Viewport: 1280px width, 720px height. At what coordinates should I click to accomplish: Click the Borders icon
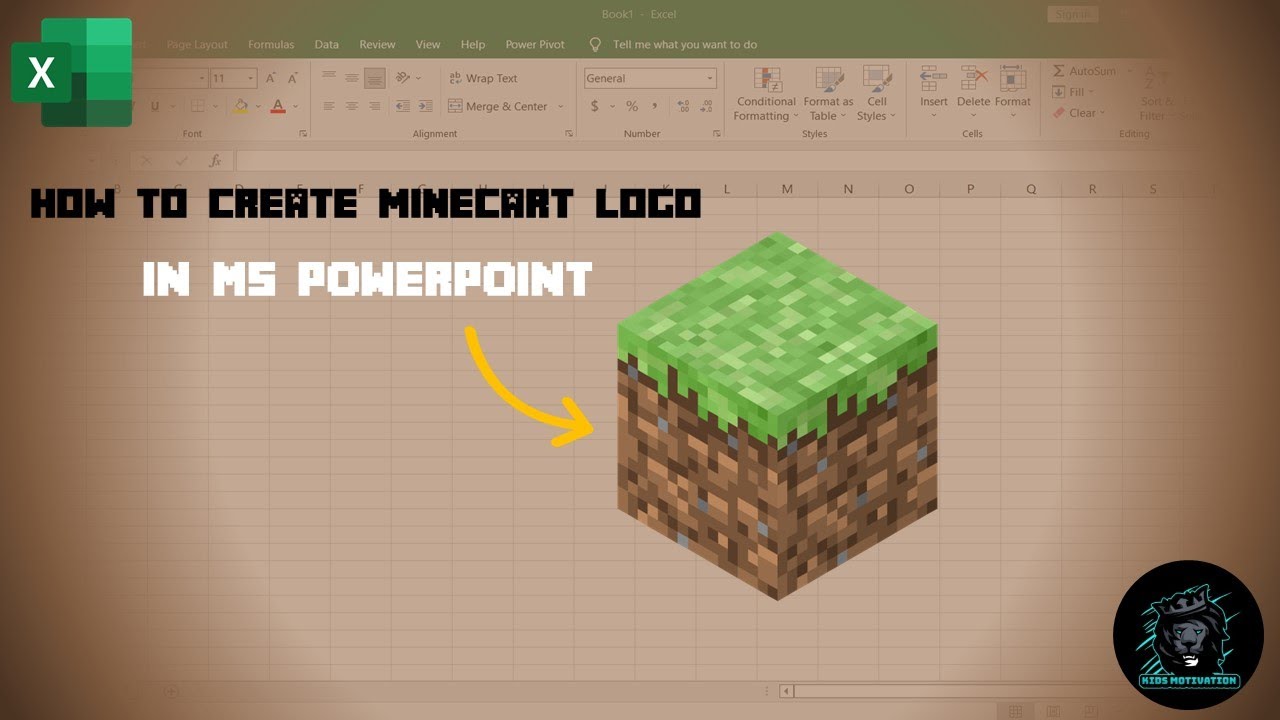tap(198, 106)
